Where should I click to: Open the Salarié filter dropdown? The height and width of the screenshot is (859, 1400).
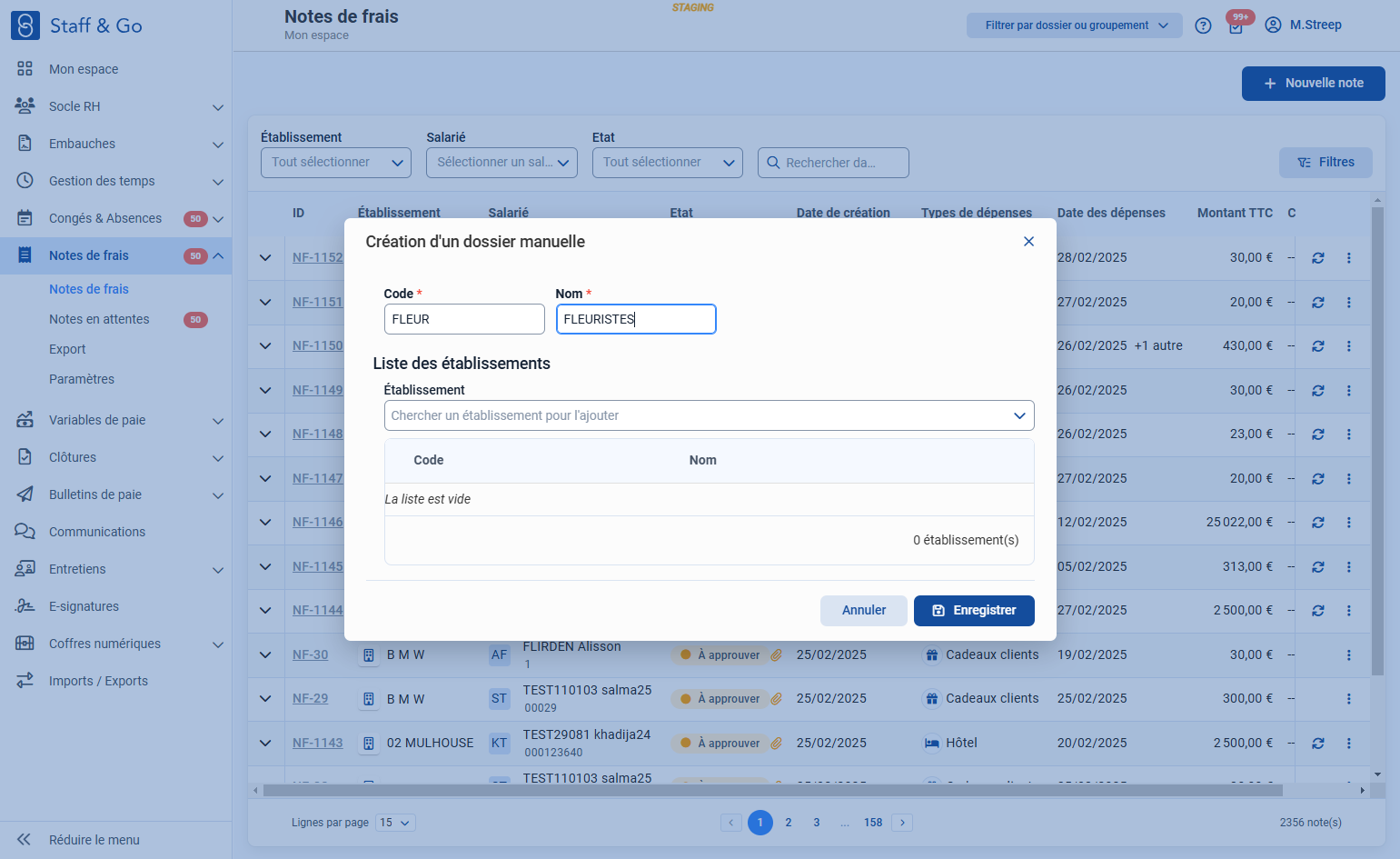[501, 163]
